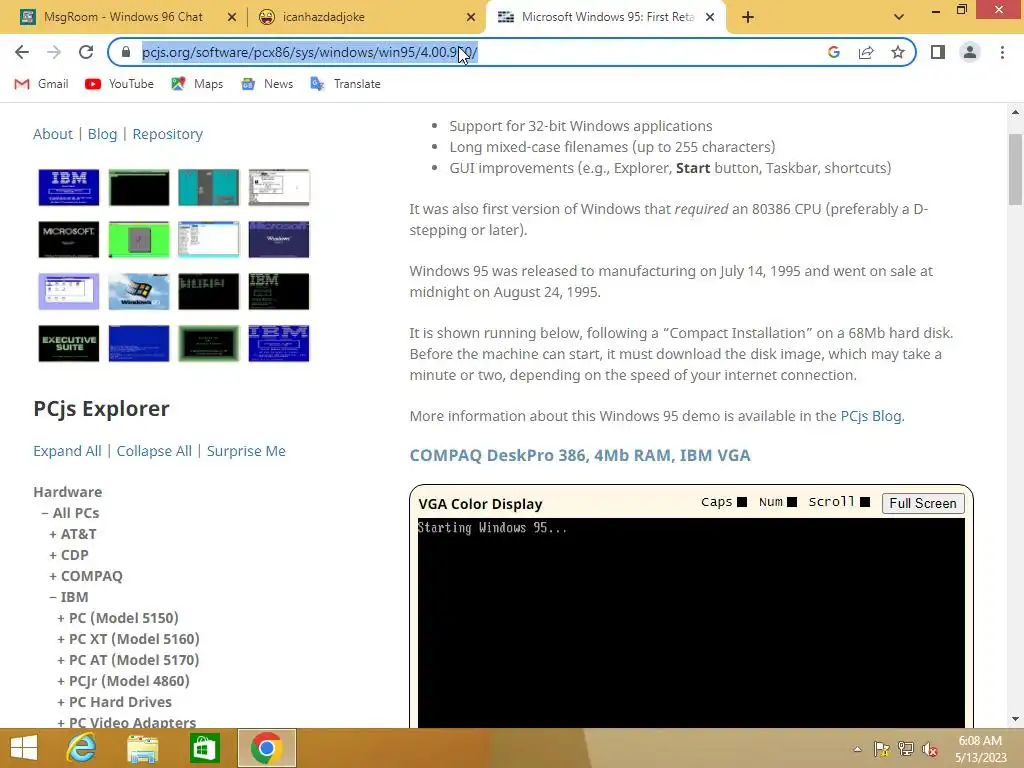Screen dimensions: 1024x768
Task: Click the muted volume tray icon
Action: tap(930, 749)
